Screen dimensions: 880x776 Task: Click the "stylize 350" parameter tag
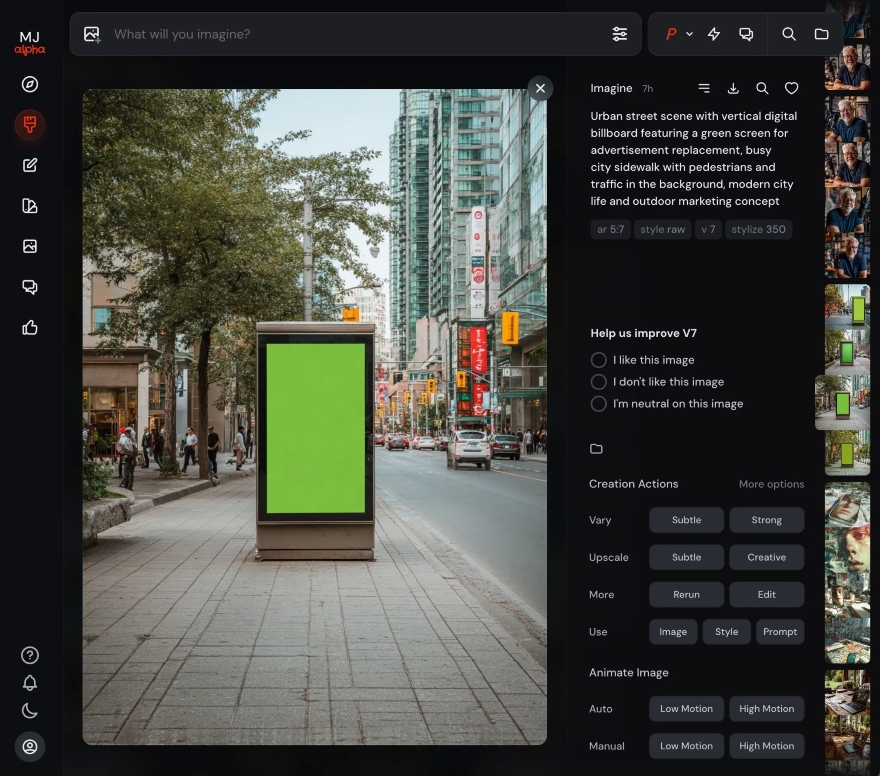pos(758,229)
